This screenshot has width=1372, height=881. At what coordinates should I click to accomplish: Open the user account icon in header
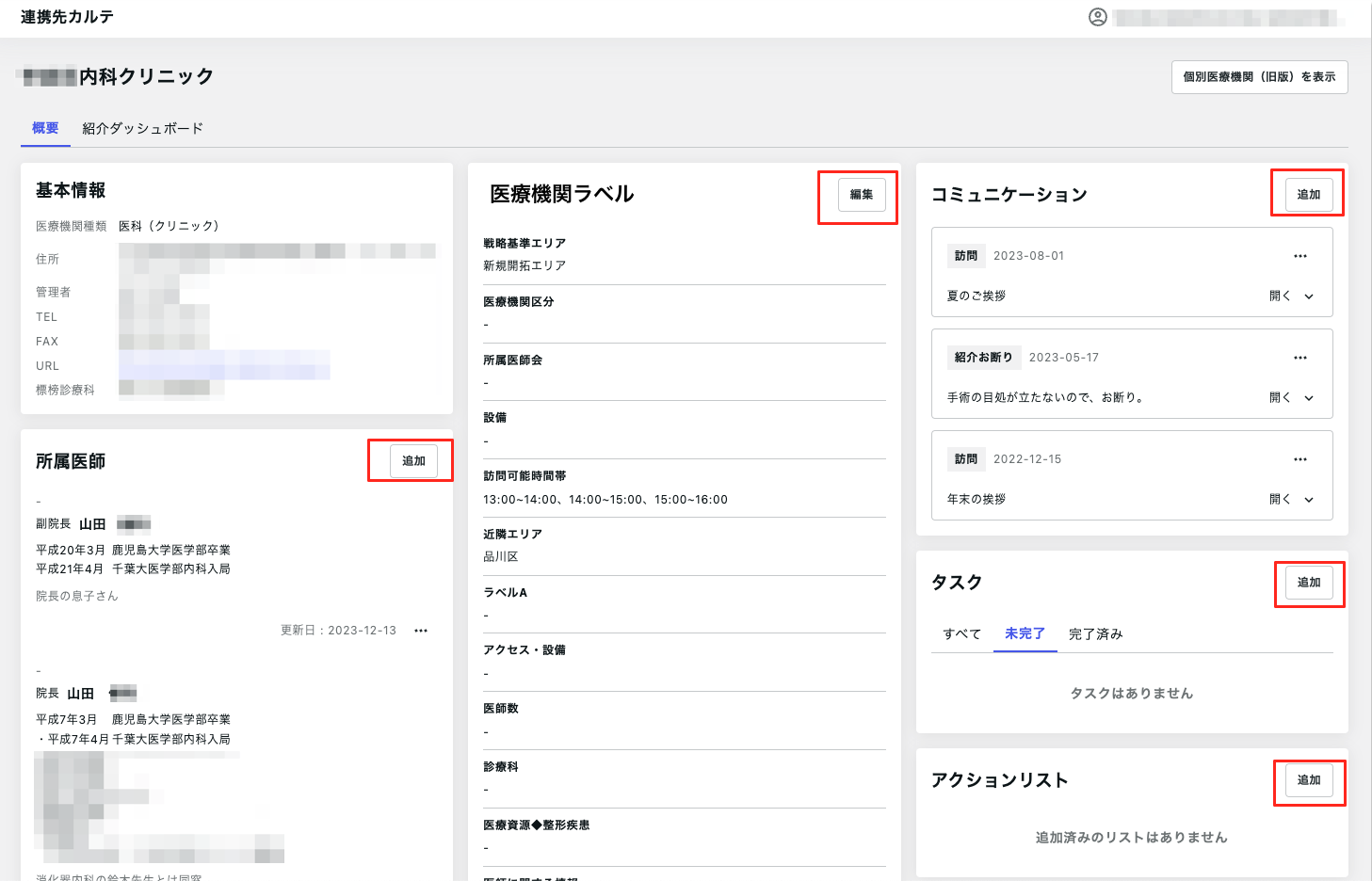coord(1098,17)
